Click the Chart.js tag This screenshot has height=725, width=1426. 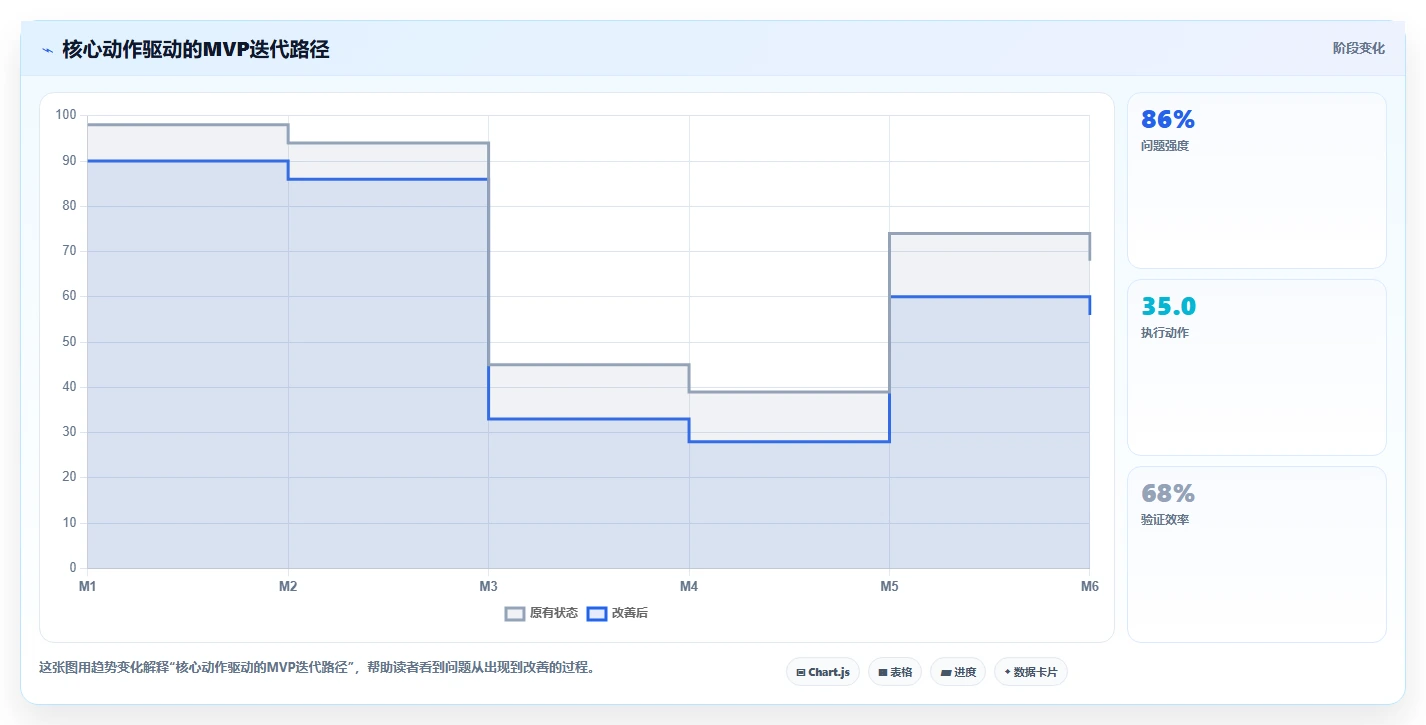(x=823, y=672)
